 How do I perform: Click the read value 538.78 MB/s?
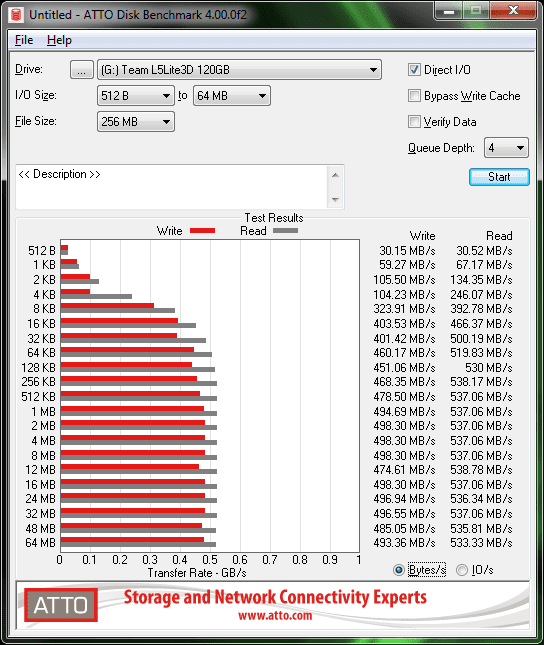481,469
